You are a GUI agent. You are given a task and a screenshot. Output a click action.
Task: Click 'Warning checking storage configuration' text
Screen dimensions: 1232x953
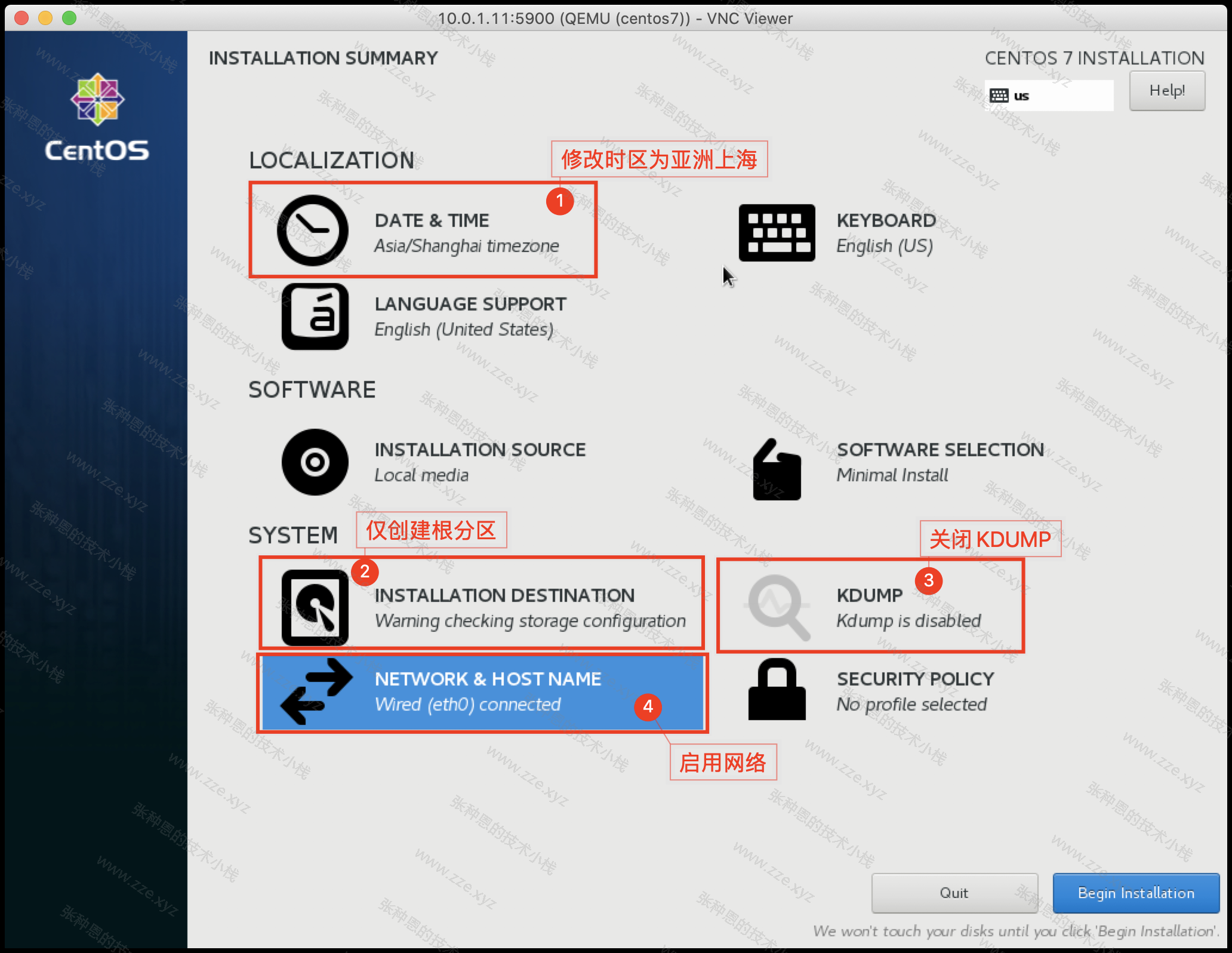(x=530, y=621)
